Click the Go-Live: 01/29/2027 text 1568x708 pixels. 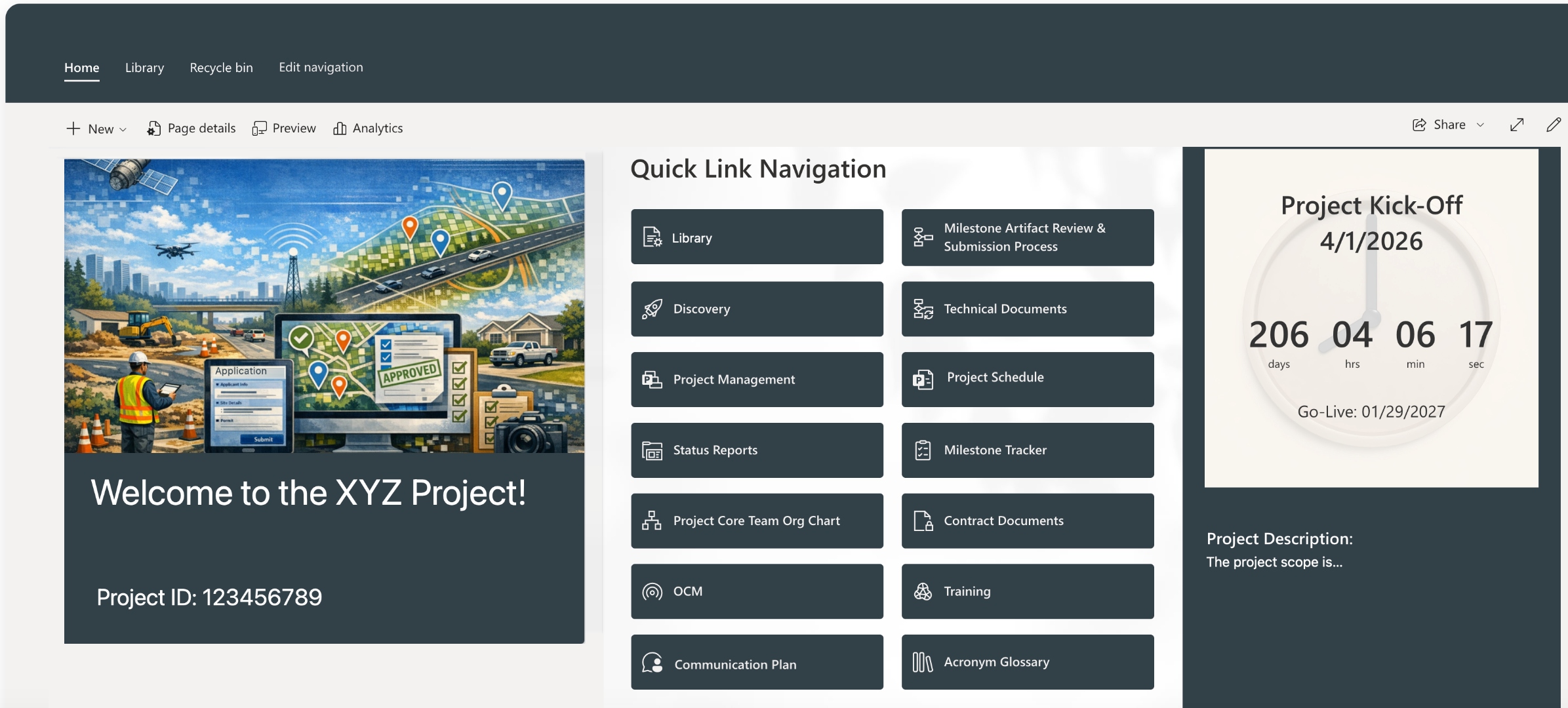point(1371,412)
